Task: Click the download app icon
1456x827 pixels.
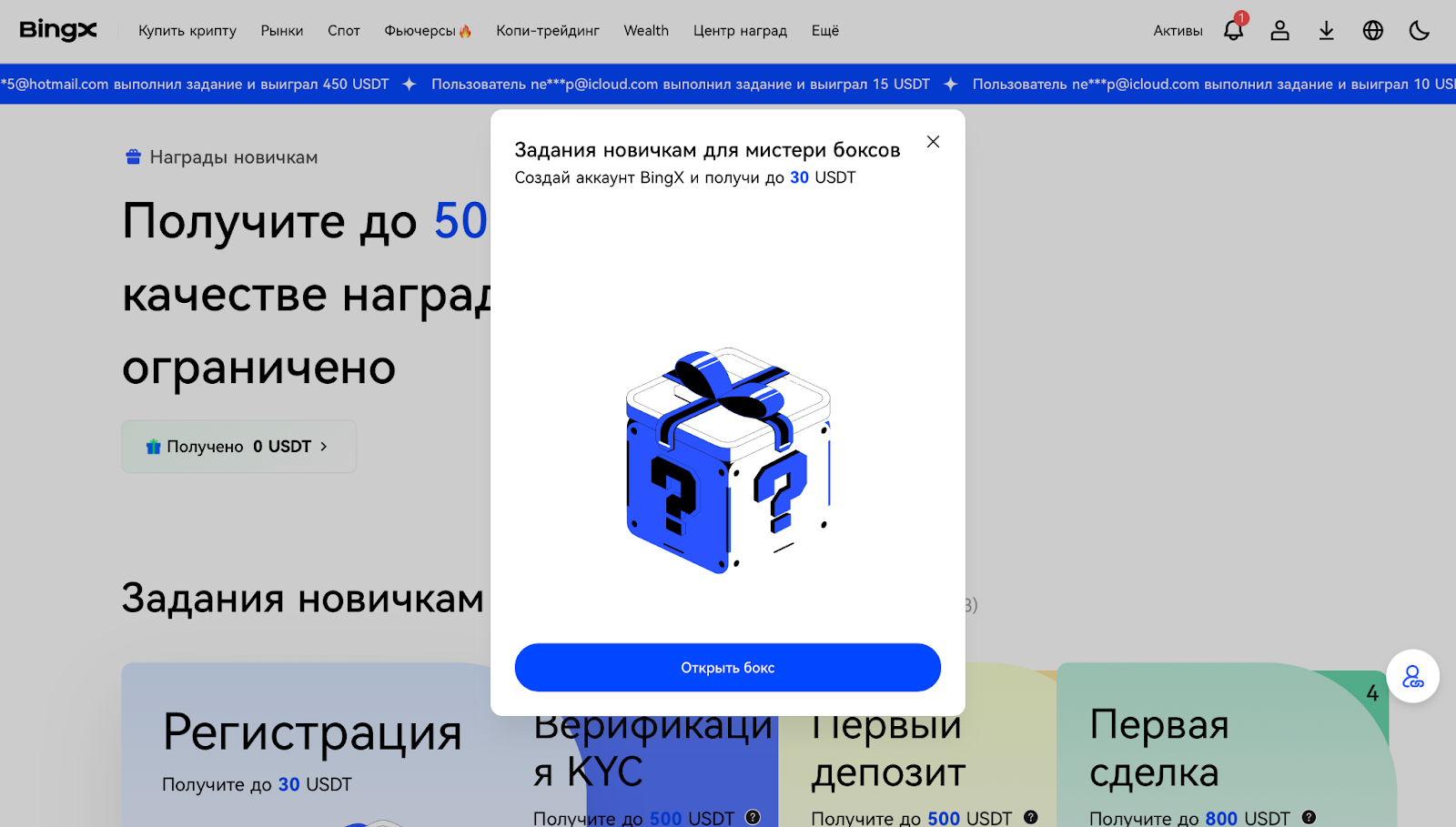Action: [1326, 30]
